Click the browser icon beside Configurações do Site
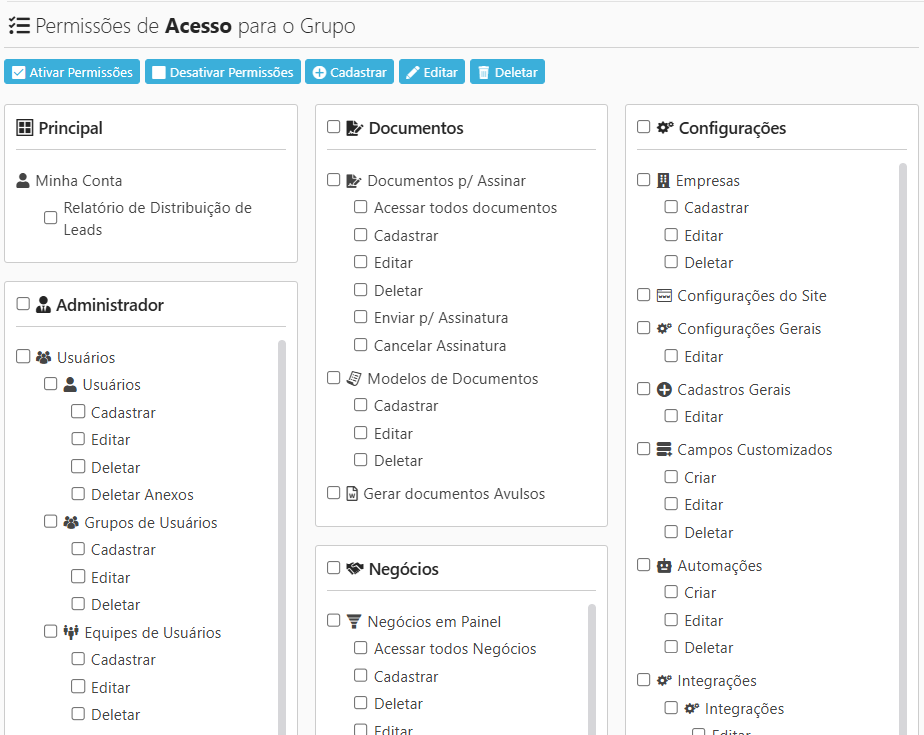The image size is (924, 735). click(664, 296)
